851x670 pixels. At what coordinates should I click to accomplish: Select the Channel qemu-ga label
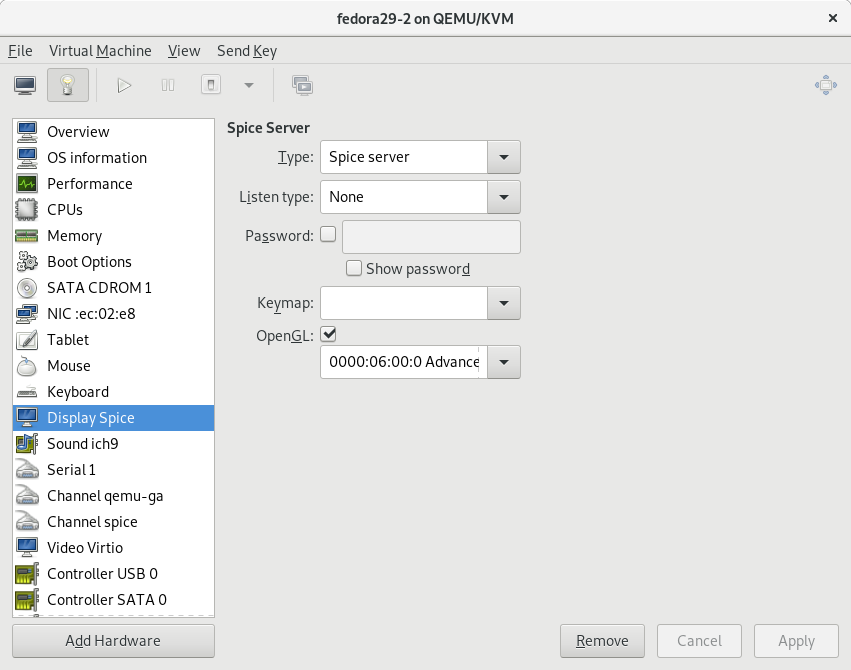[x=105, y=496]
